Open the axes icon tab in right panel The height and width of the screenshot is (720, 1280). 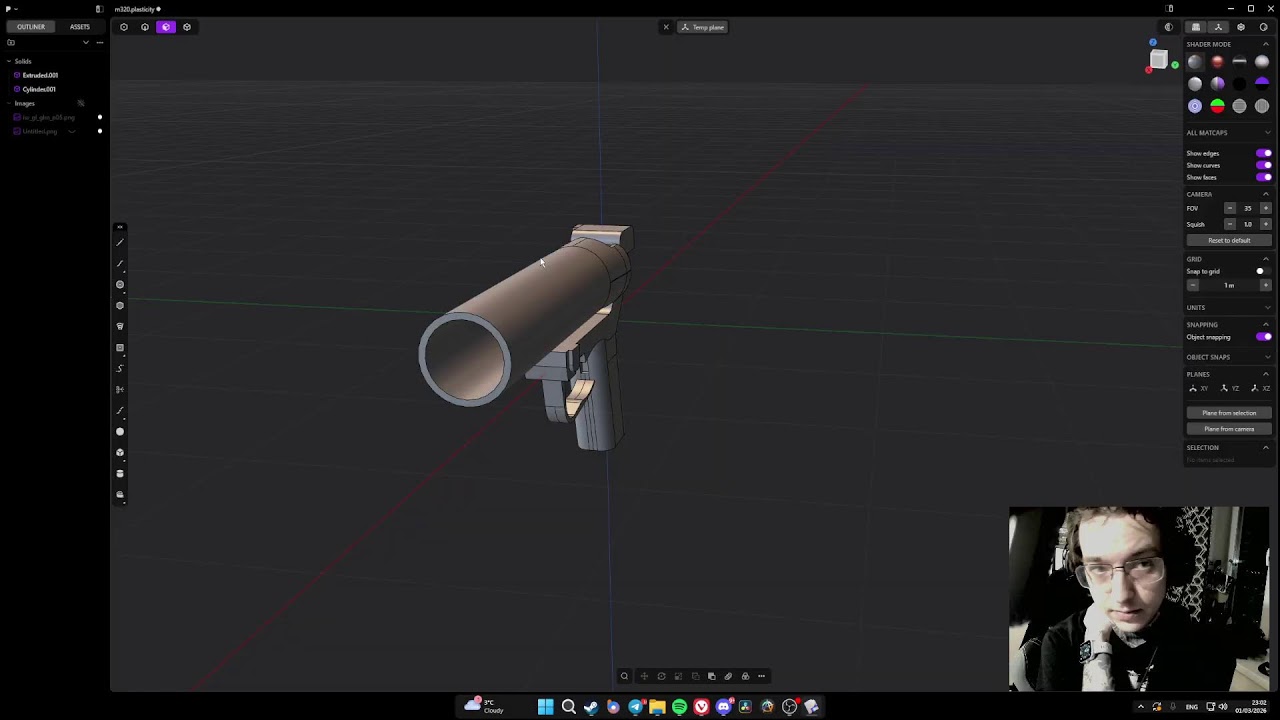[x=1218, y=27]
